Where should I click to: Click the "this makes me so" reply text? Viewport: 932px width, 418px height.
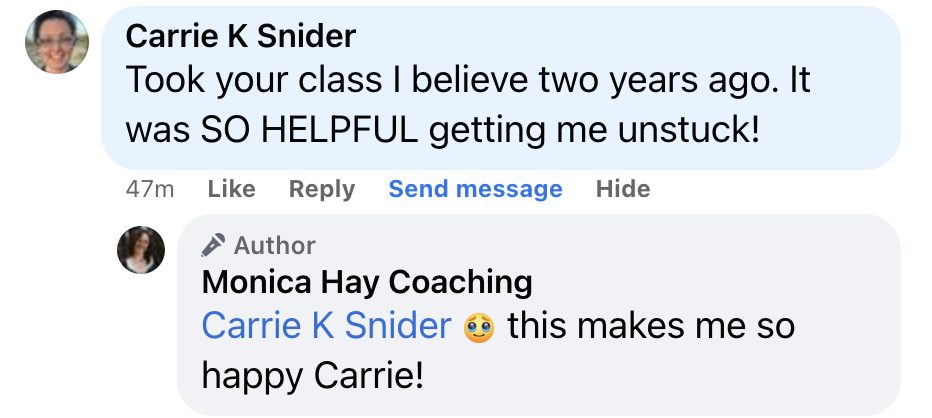click(x=651, y=326)
